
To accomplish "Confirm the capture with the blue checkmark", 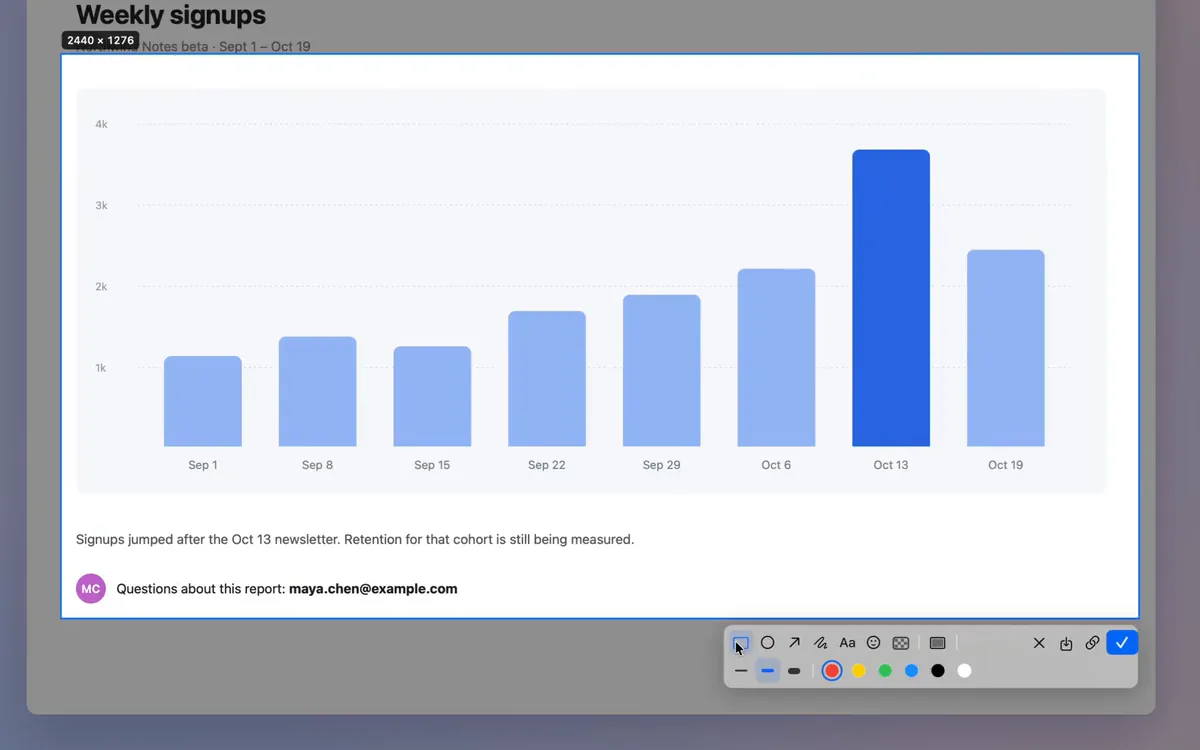I will tap(1122, 643).
